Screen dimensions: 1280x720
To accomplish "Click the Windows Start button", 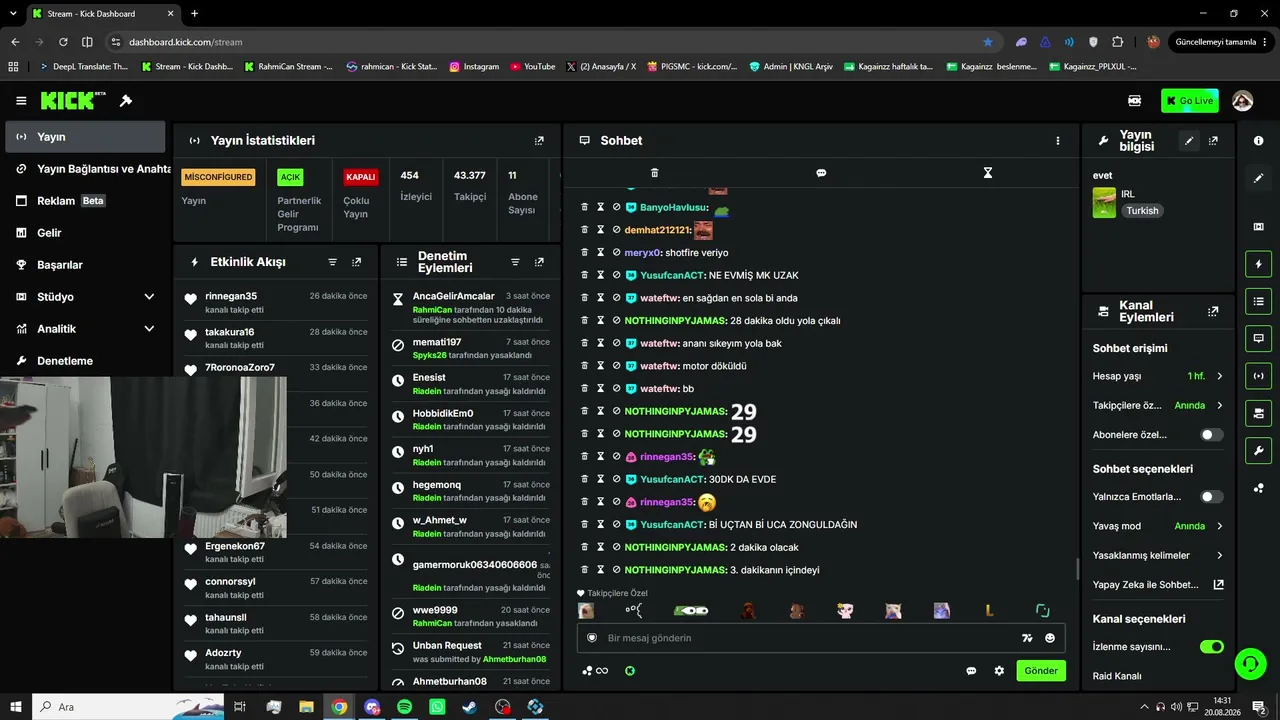I will point(15,707).
